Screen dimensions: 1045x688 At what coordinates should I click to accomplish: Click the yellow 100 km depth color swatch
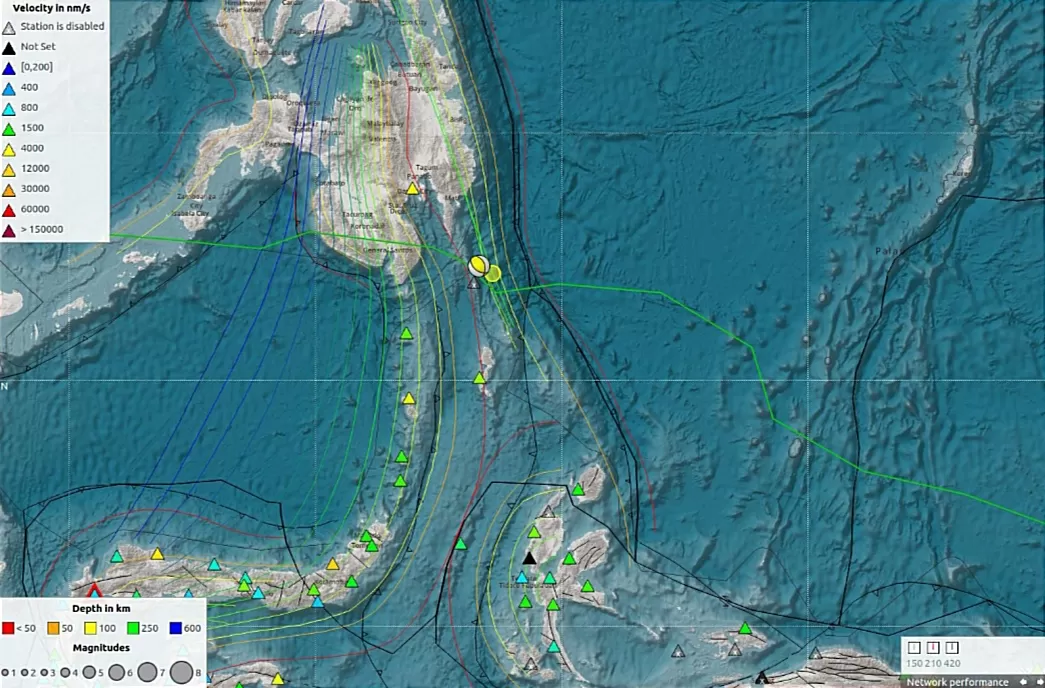tap(90, 627)
